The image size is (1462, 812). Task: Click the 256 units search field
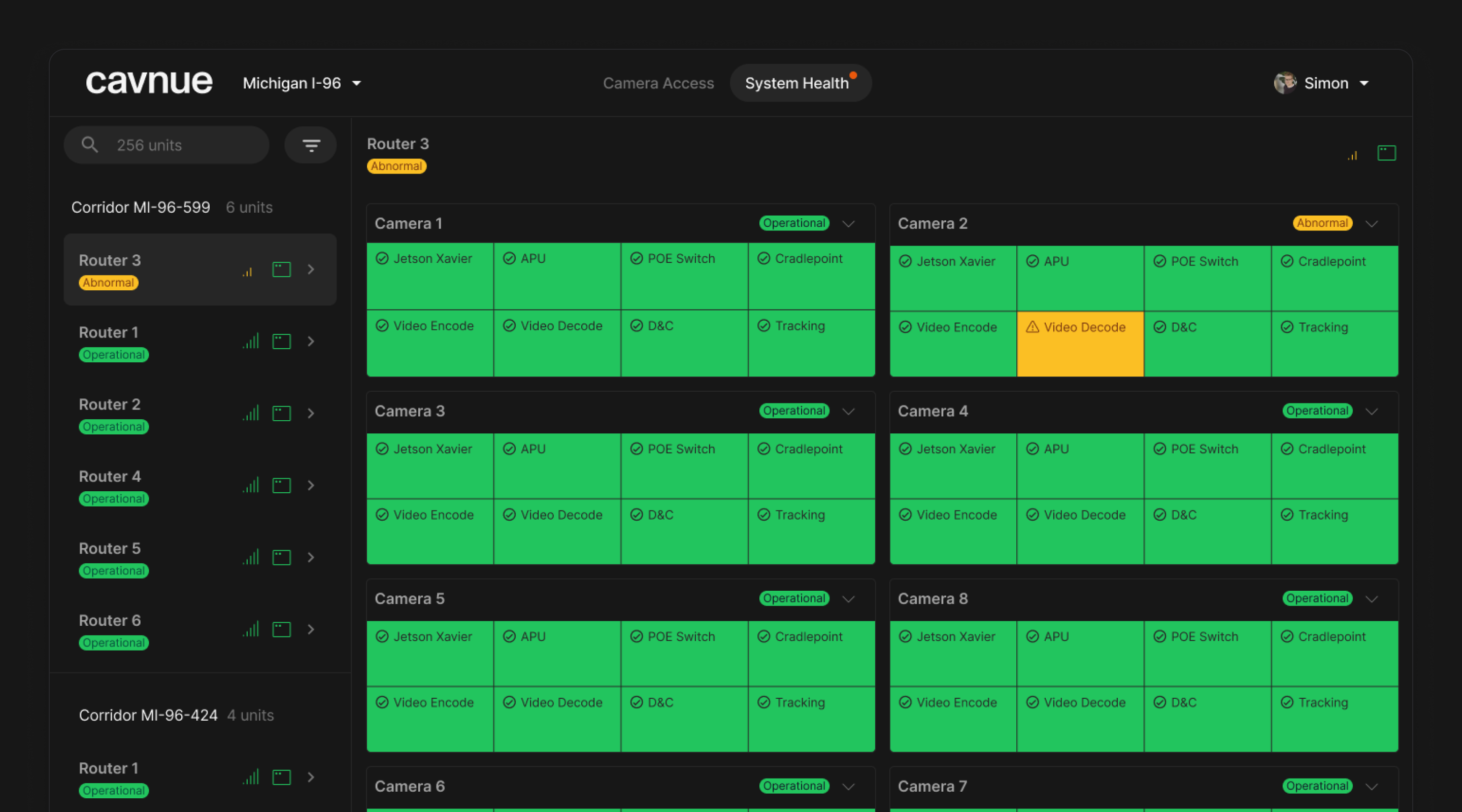(x=167, y=145)
